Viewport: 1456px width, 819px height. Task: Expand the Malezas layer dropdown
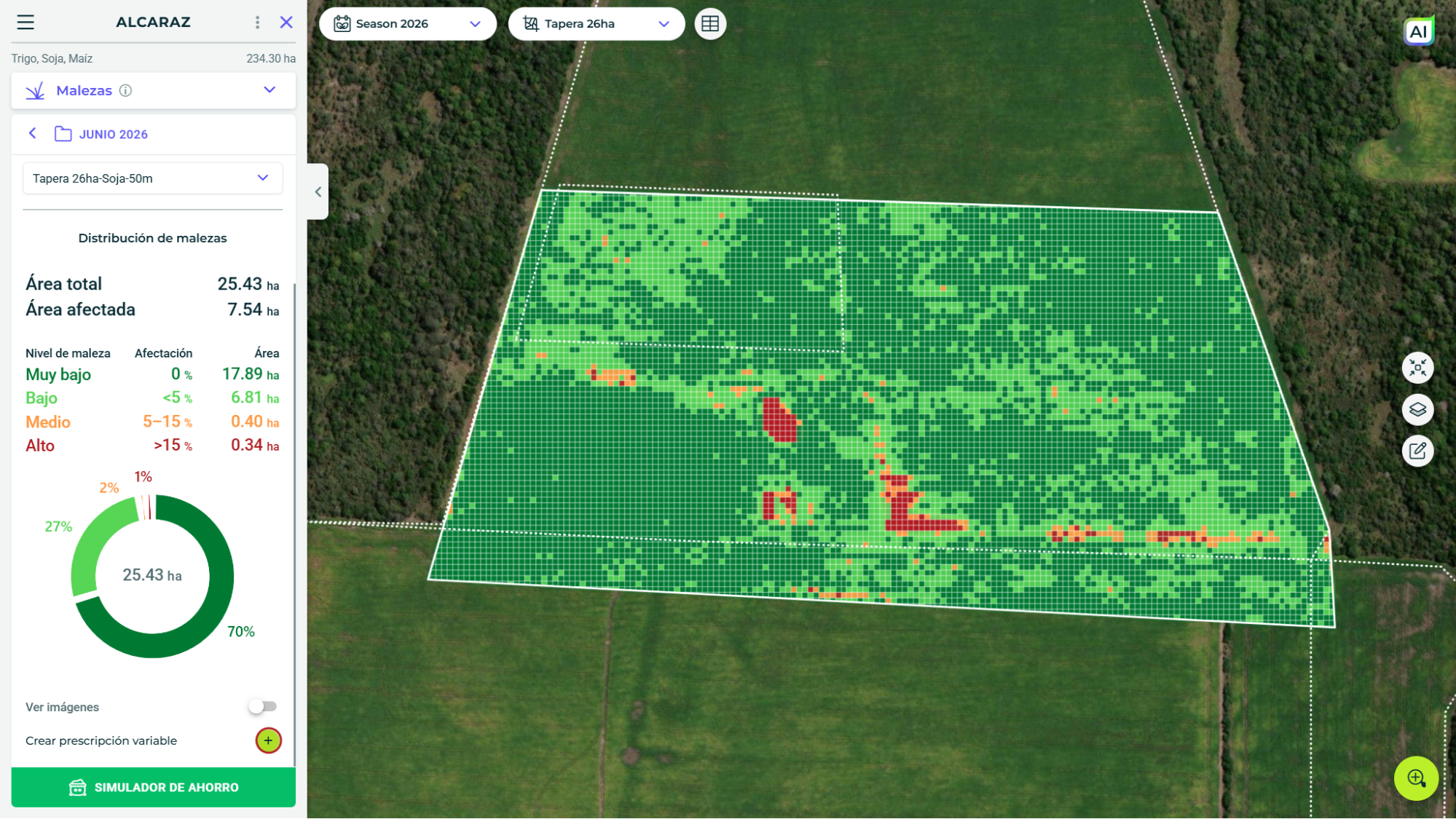[x=269, y=90]
